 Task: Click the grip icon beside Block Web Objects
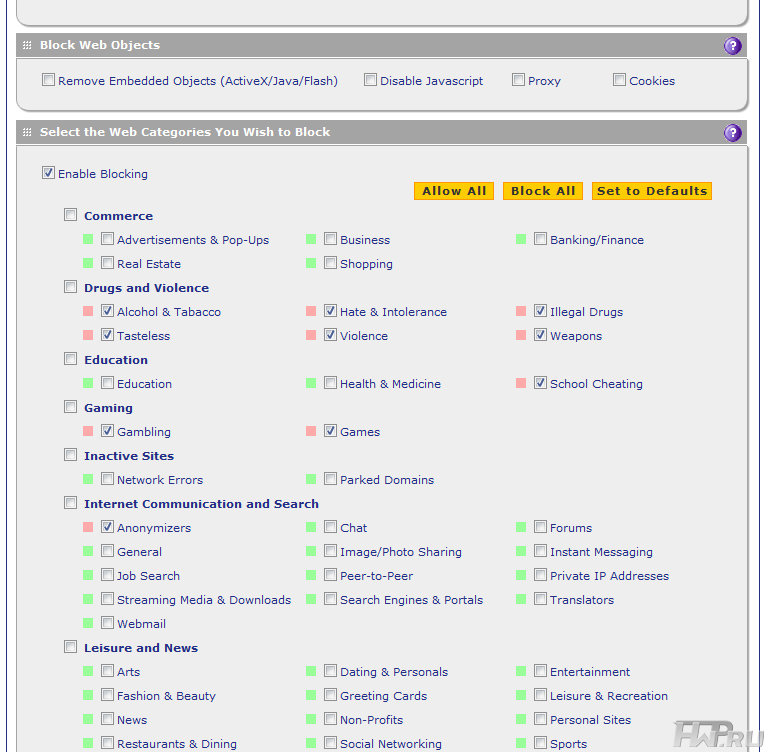pyautogui.click(x=28, y=45)
